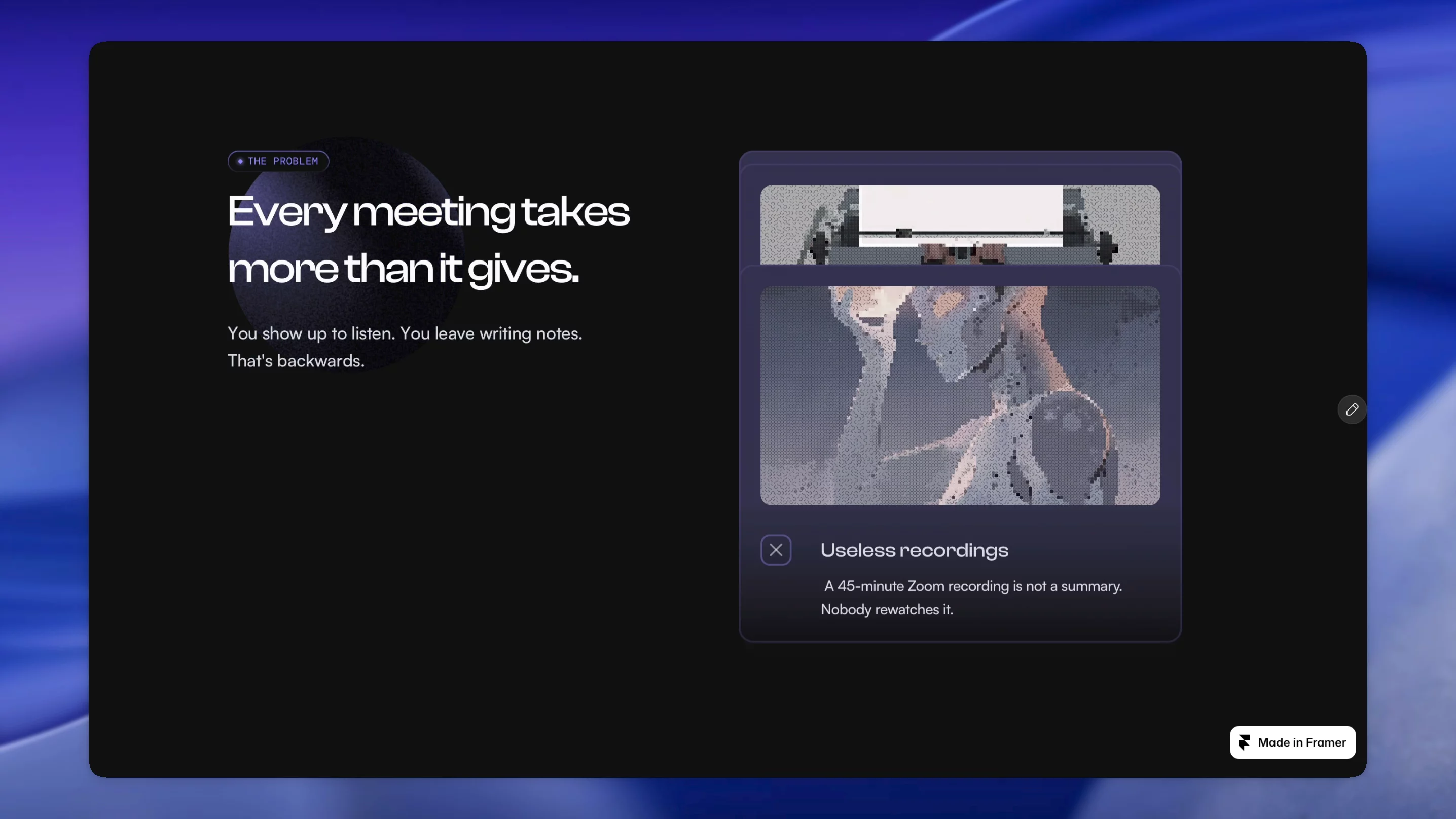Image resolution: width=1456 pixels, height=819 pixels.
Task: Click the Useless recordings heading
Action: (914, 550)
